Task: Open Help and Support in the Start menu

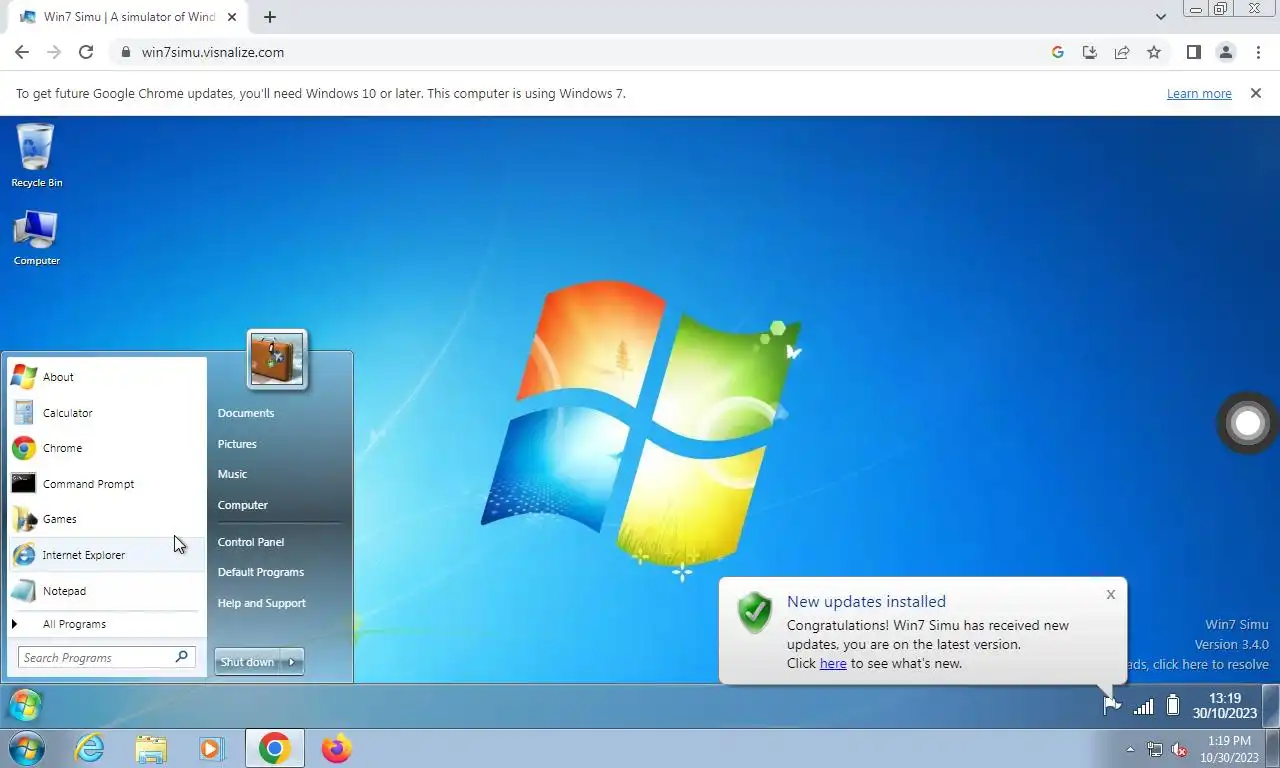Action: pyautogui.click(x=262, y=603)
